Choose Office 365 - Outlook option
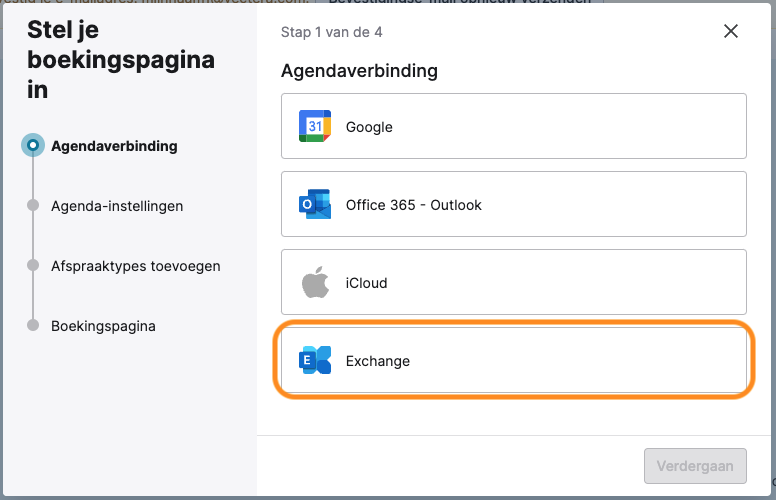The image size is (776, 500). tap(514, 204)
